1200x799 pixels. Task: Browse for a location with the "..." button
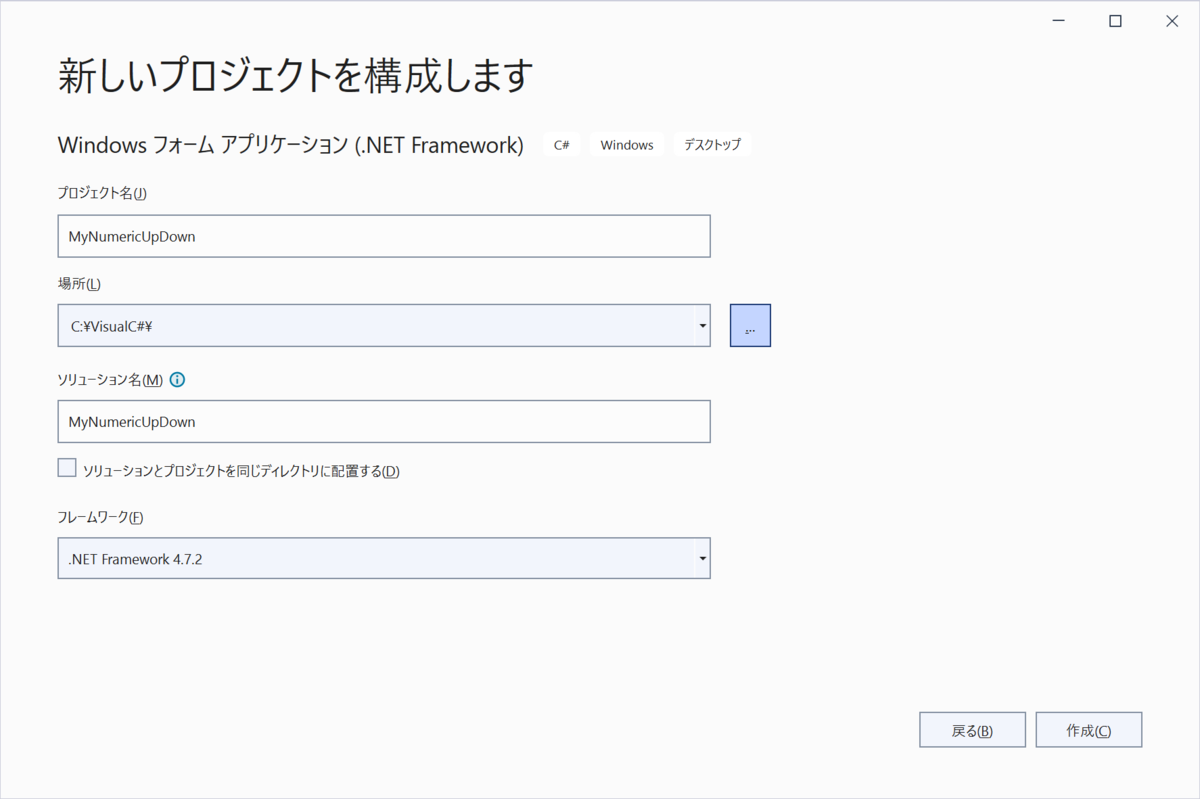coord(749,325)
